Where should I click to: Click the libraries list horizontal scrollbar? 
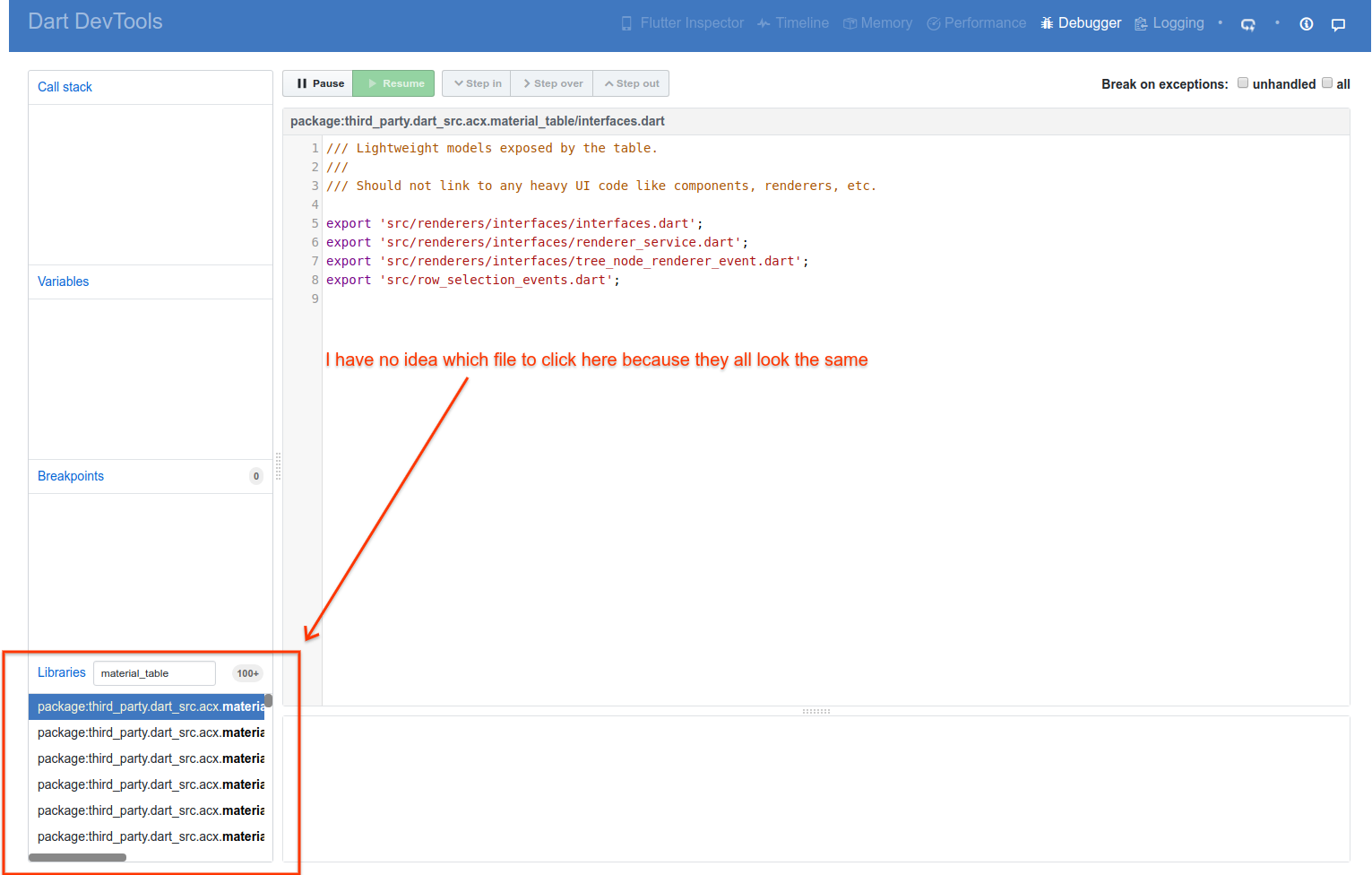[x=78, y=858]
